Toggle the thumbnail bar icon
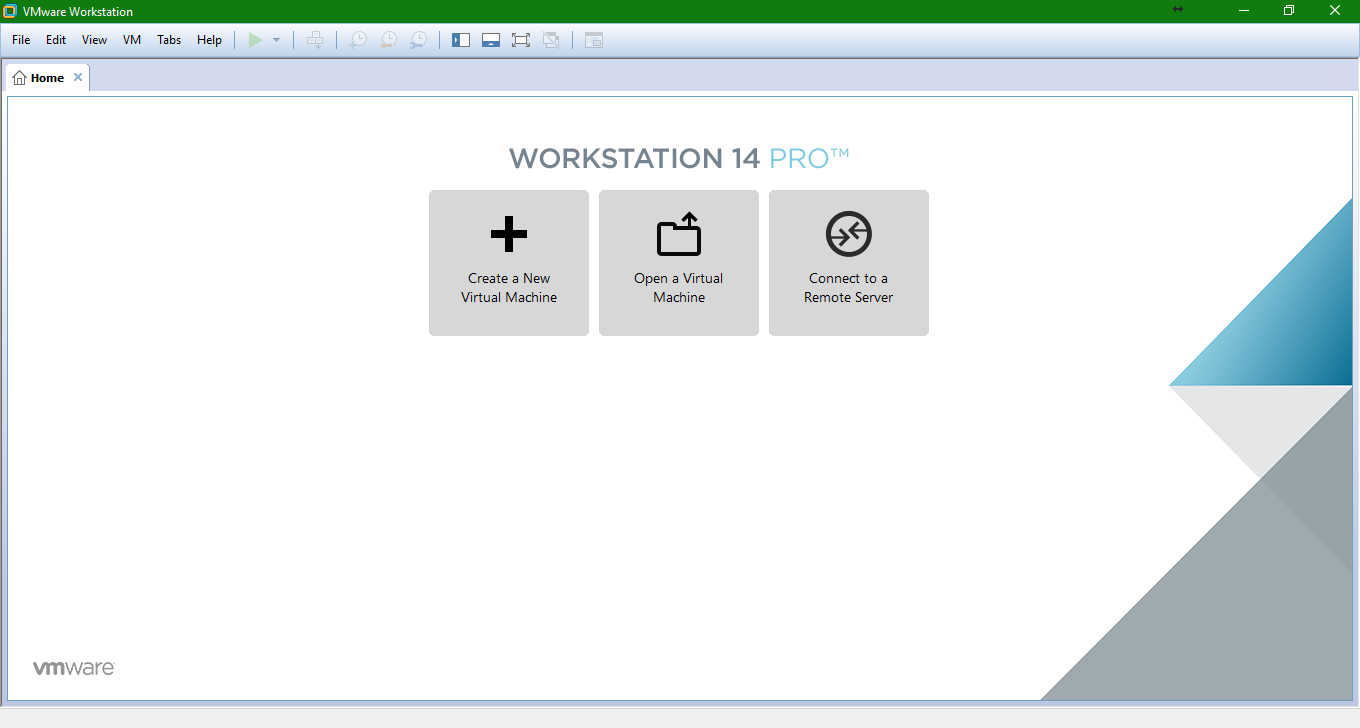1360x728 pixels. (491, 40)
